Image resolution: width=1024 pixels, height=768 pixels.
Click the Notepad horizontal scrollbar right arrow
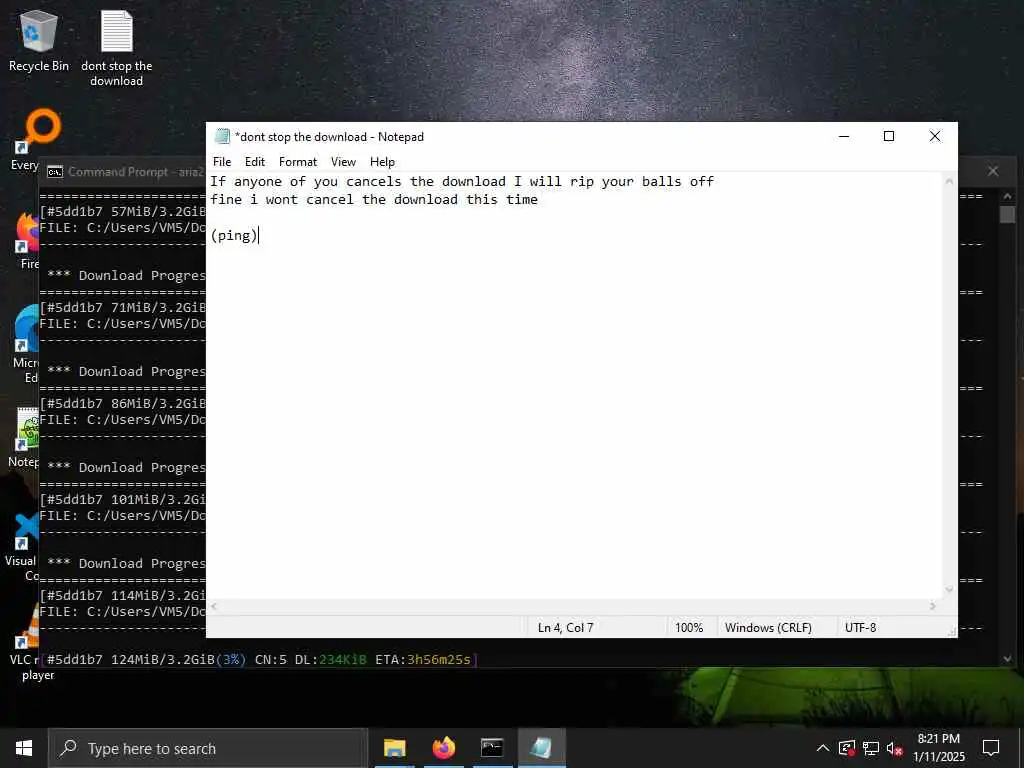tap(933, 606)
